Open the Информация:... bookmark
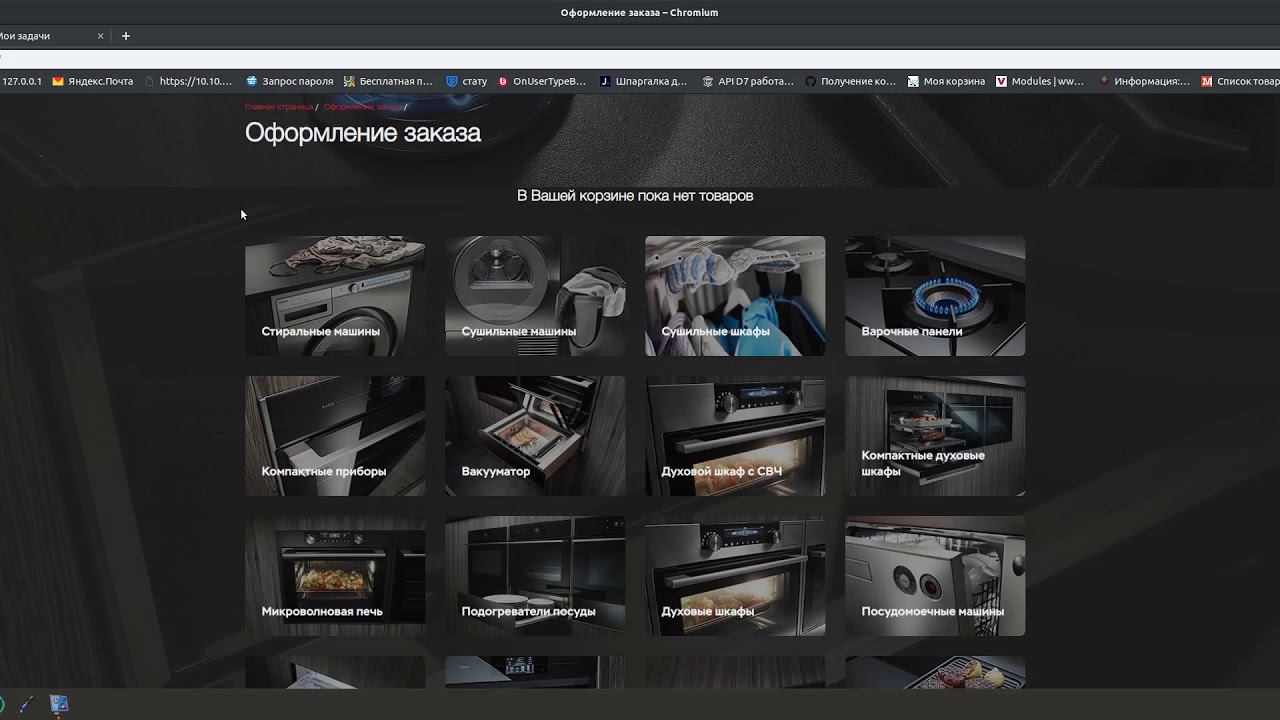1280x720 pixels. pyautogui.click(x=1144, y=81)
